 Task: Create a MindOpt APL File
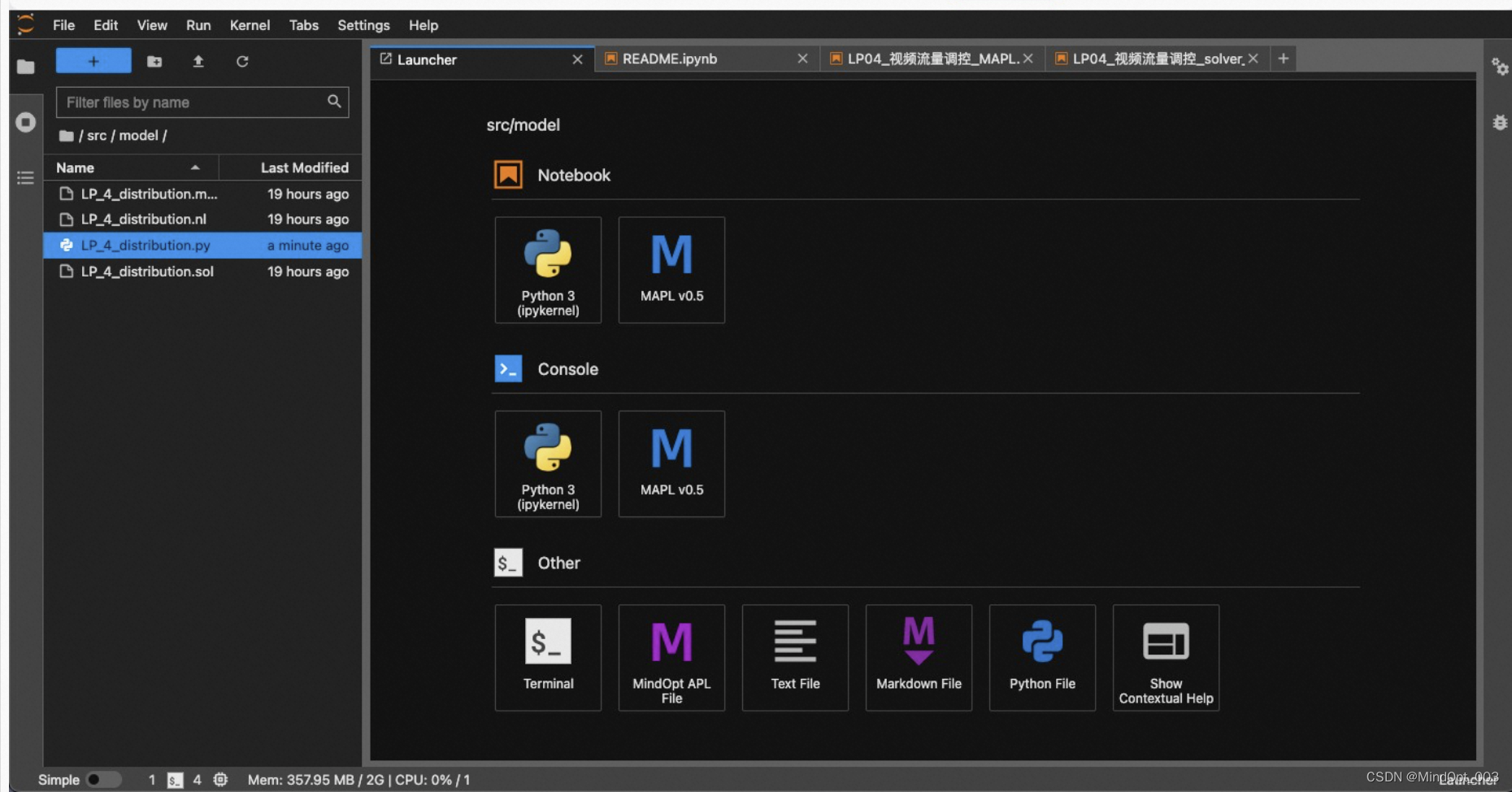(x=671, y=658)
